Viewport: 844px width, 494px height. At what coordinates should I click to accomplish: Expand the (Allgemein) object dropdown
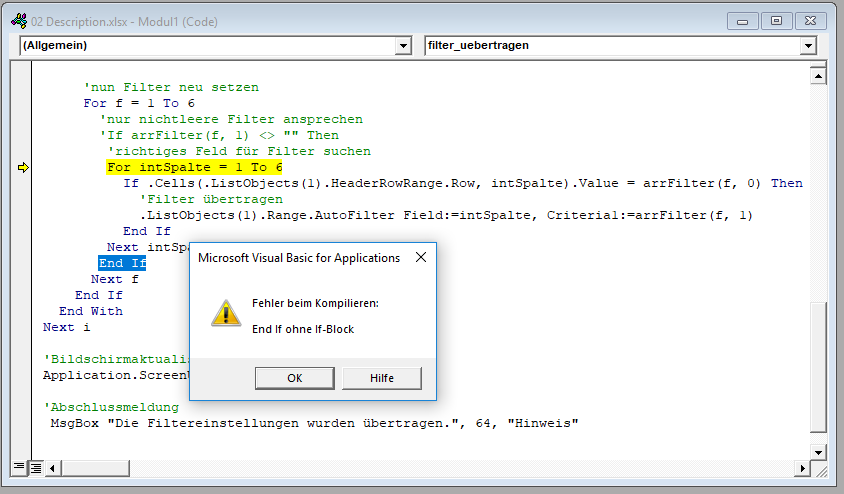point(403,46)
